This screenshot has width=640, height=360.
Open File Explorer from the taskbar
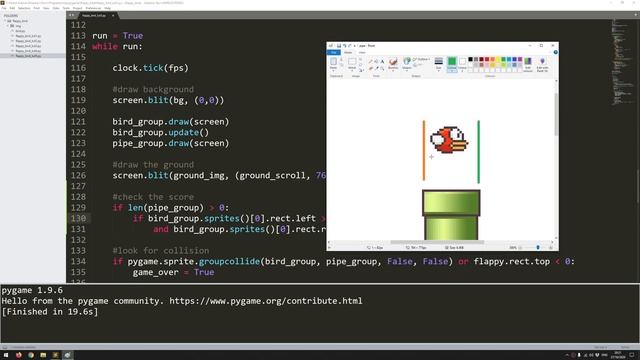[43, 355]
